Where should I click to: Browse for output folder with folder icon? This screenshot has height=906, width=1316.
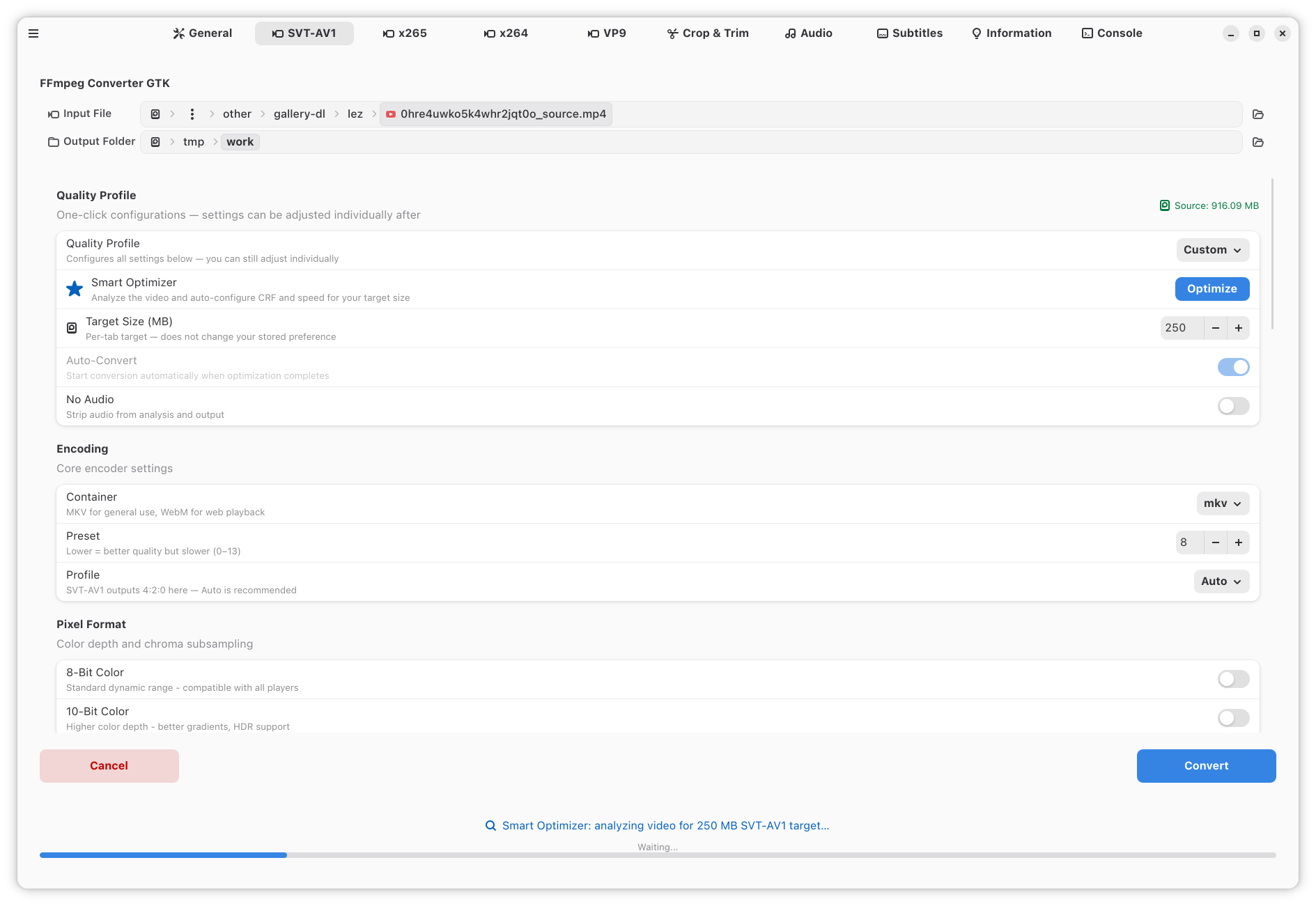[1258, 142]
